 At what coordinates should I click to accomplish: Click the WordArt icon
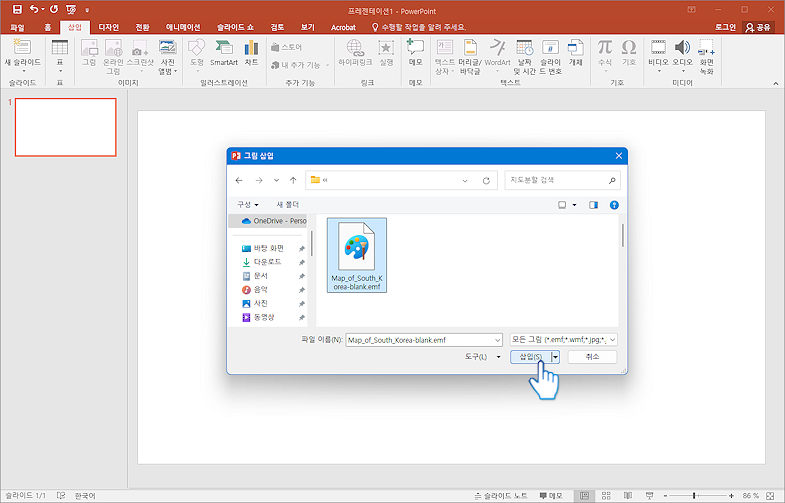(498, 48)
